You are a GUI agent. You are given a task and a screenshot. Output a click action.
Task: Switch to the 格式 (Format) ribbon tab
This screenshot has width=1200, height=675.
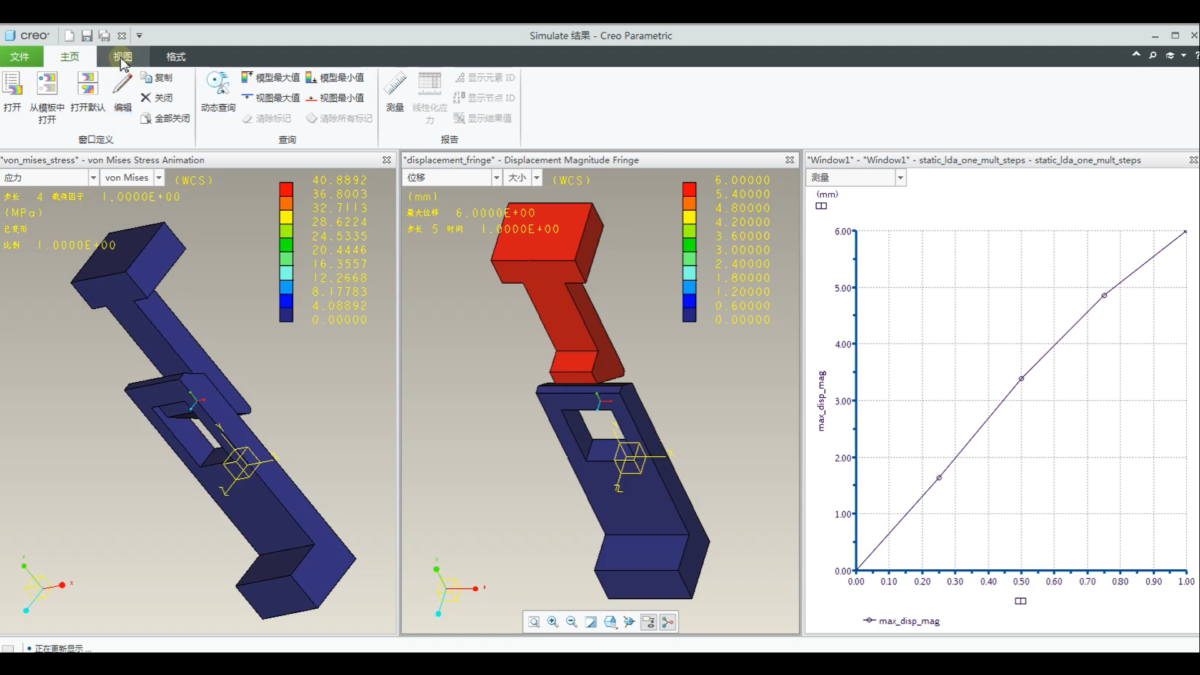click(x=176, y=57)
